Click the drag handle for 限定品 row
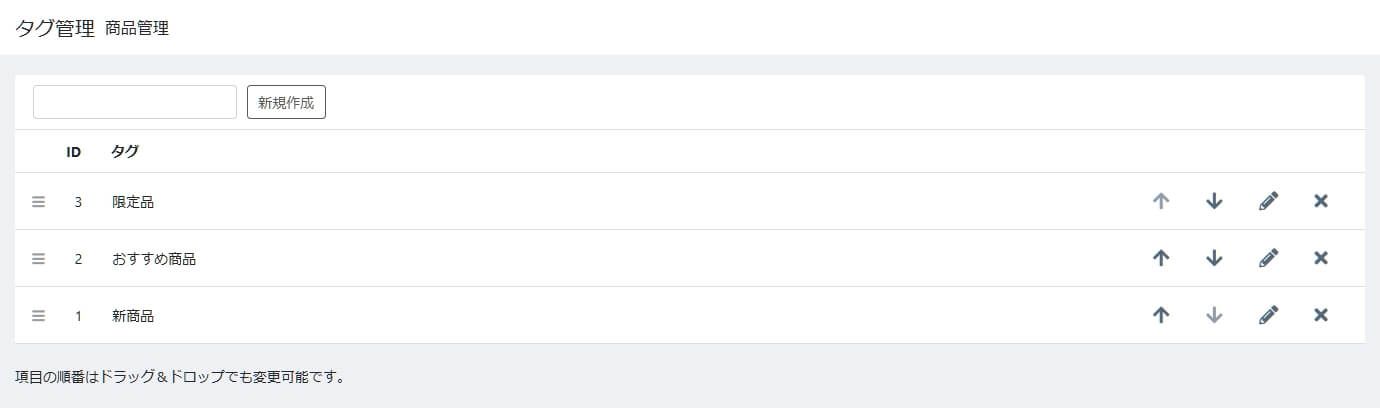 pos(39,202)
